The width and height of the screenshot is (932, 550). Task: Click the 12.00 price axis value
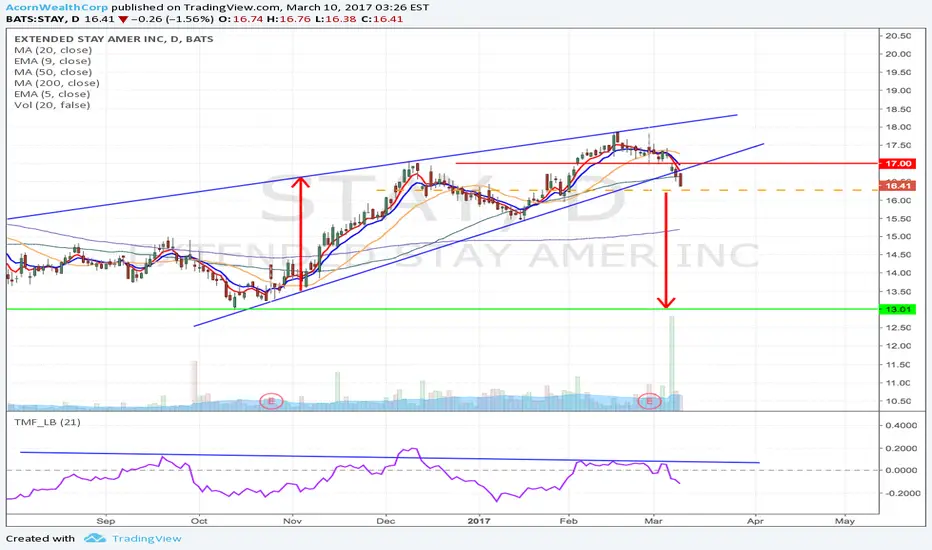coord(898,346)
